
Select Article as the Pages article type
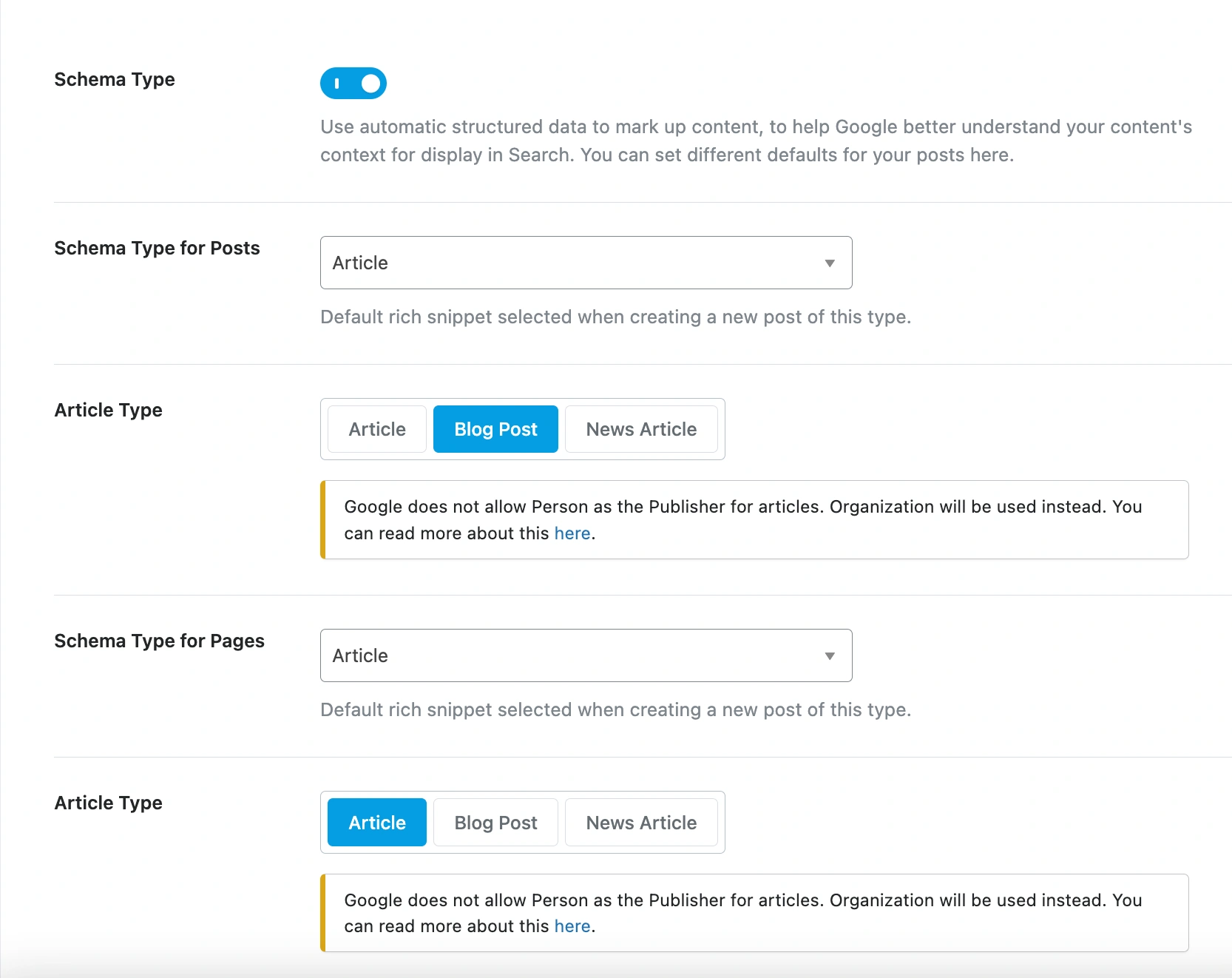[377, 823]
